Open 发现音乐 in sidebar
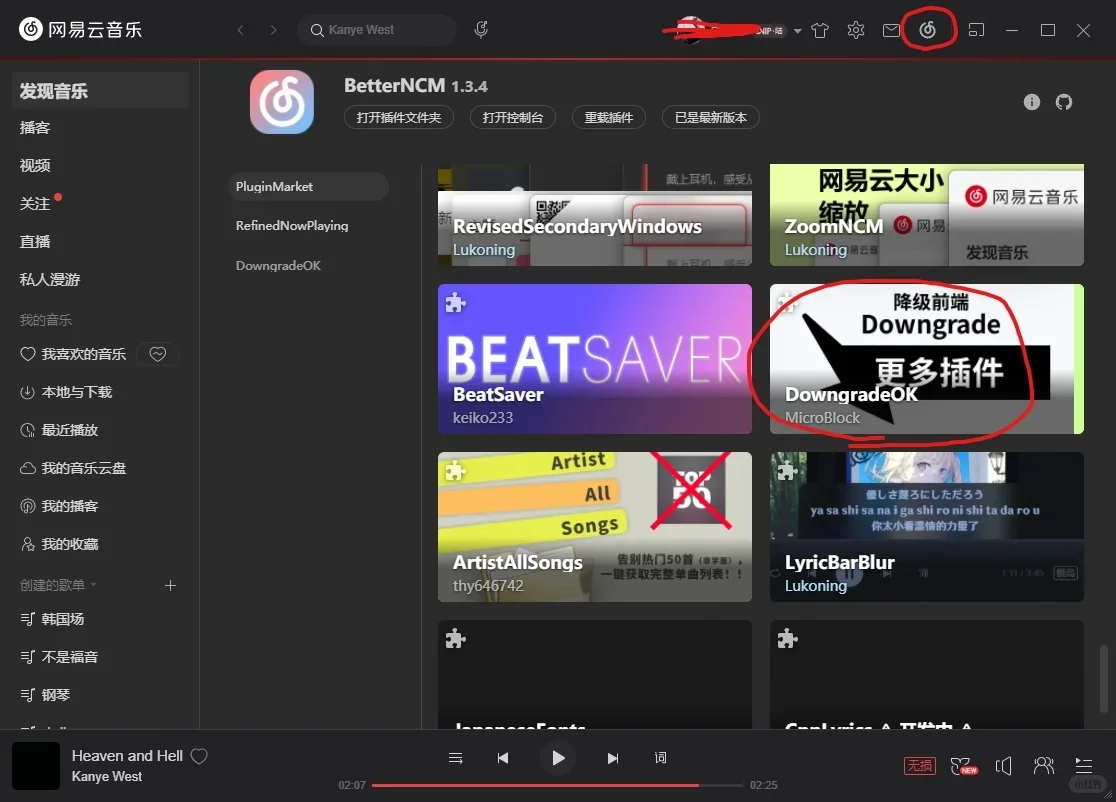This screenshot has width=1116, height=802. pyautogui.click(x=100, y=90)
